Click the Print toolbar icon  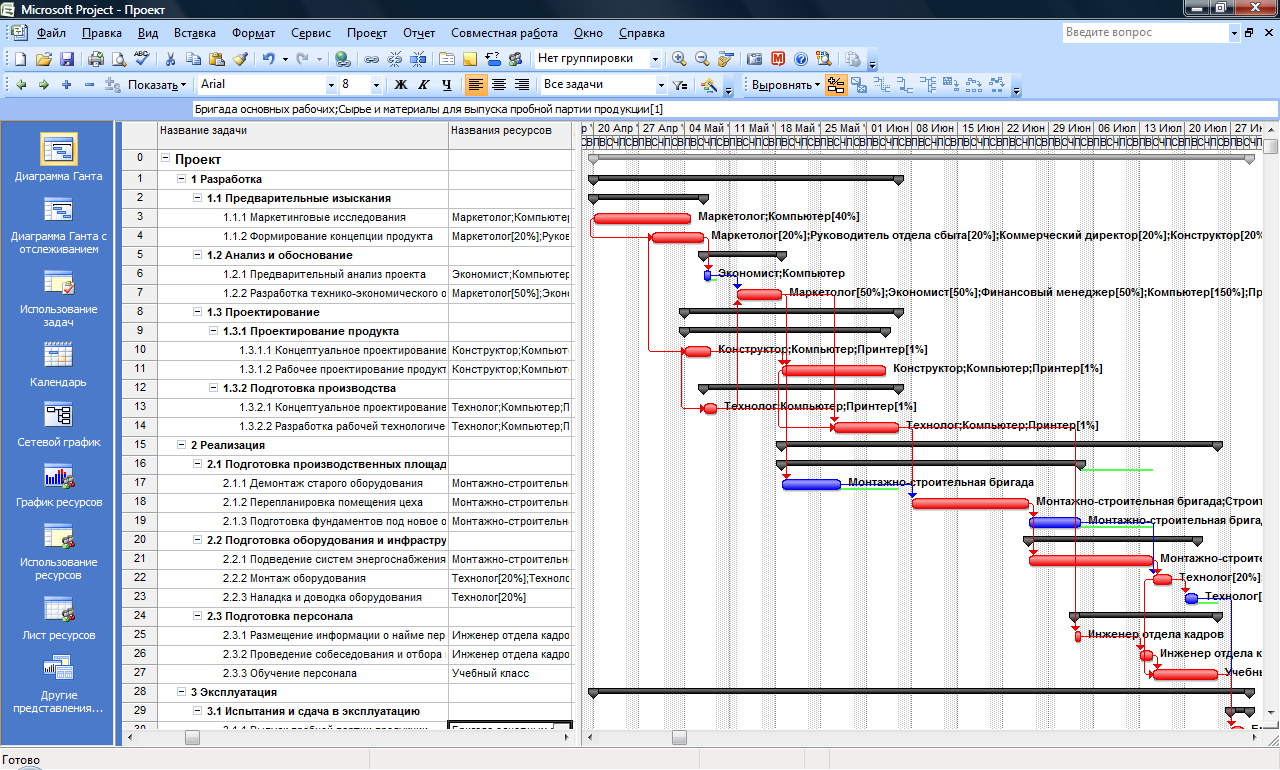click(96, 59)
